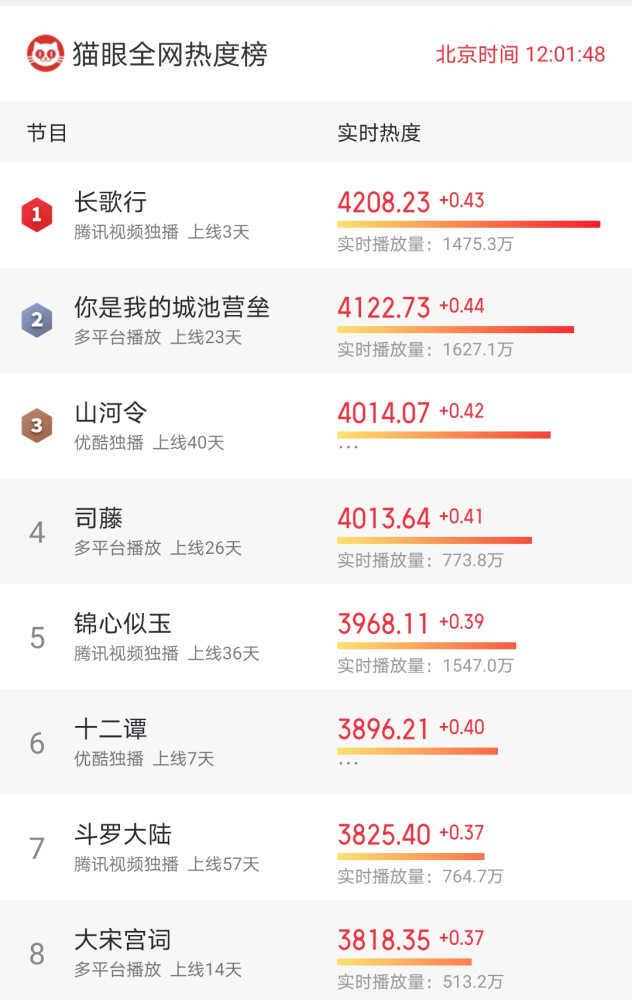
Task: Tap the 4122.73 heat value
Action: tap(384, 307)
